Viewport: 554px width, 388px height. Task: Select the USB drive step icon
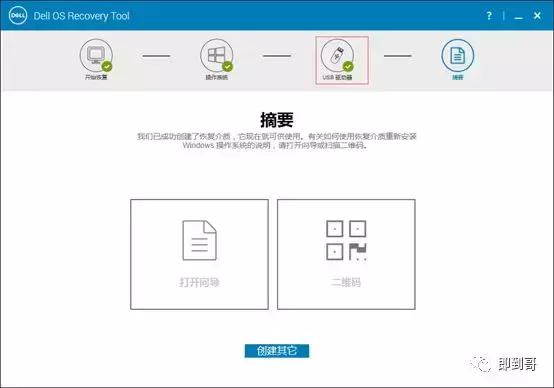tap(337, 55)
